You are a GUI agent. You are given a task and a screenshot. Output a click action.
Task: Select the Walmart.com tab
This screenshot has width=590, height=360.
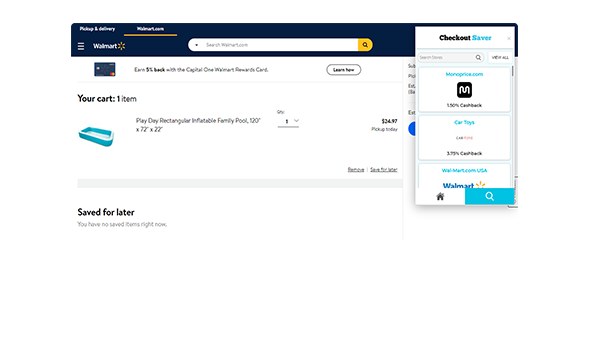150,29
